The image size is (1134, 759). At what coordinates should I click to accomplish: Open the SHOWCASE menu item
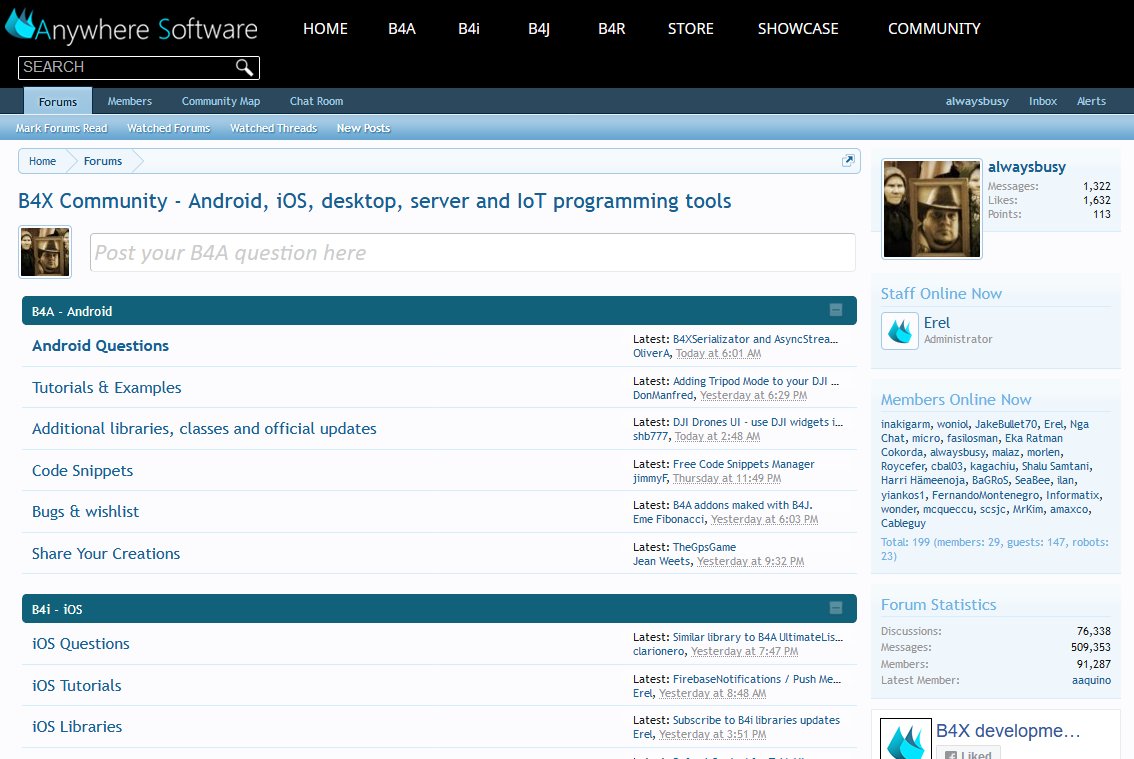798,29
